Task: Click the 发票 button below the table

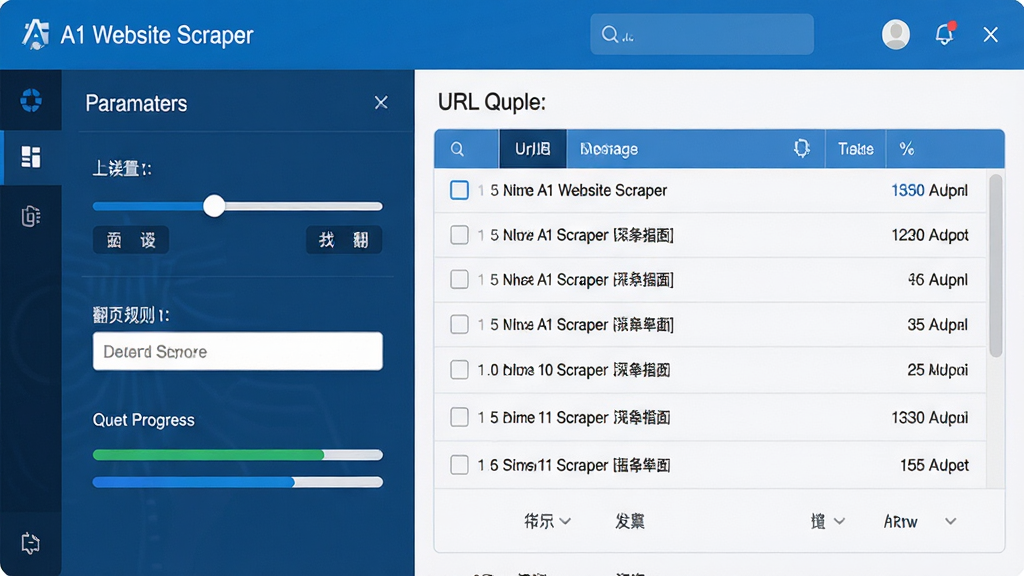Action: click(630, 521)
